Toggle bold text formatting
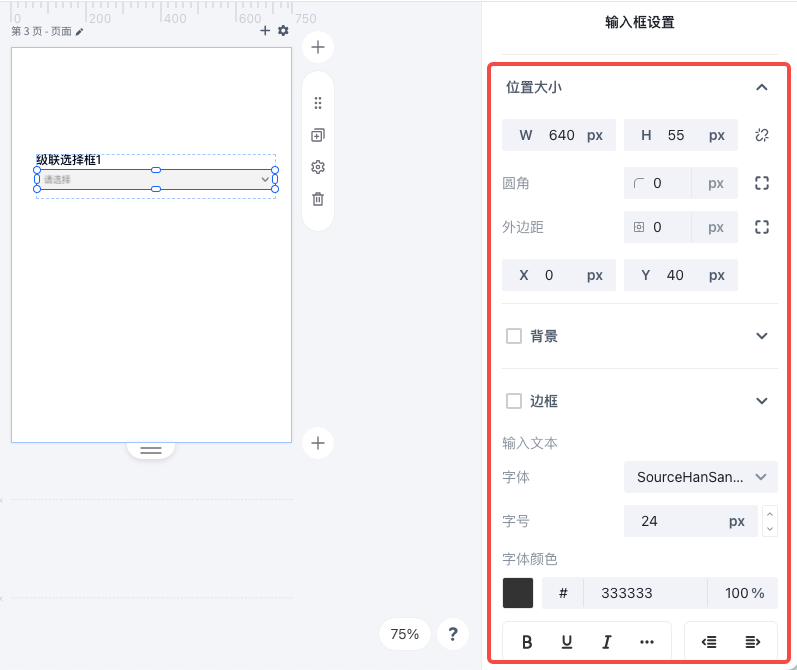This screenshot has width=797, height=670. click(527, 642)
